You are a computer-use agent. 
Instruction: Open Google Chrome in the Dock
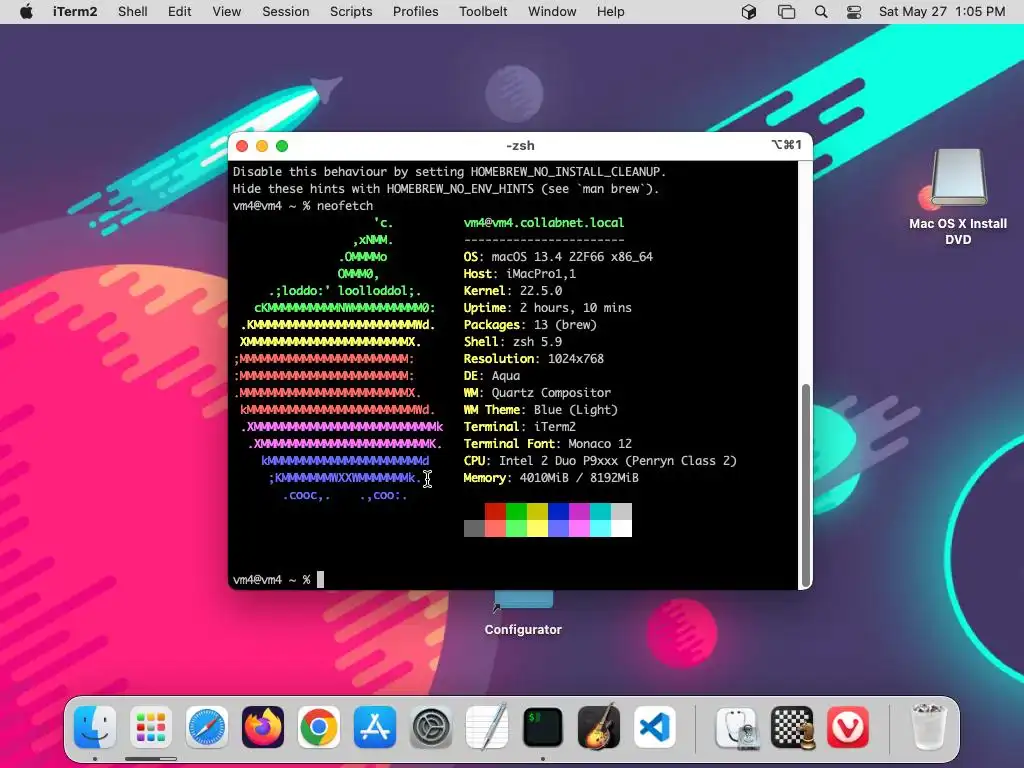tap(319, 727)
